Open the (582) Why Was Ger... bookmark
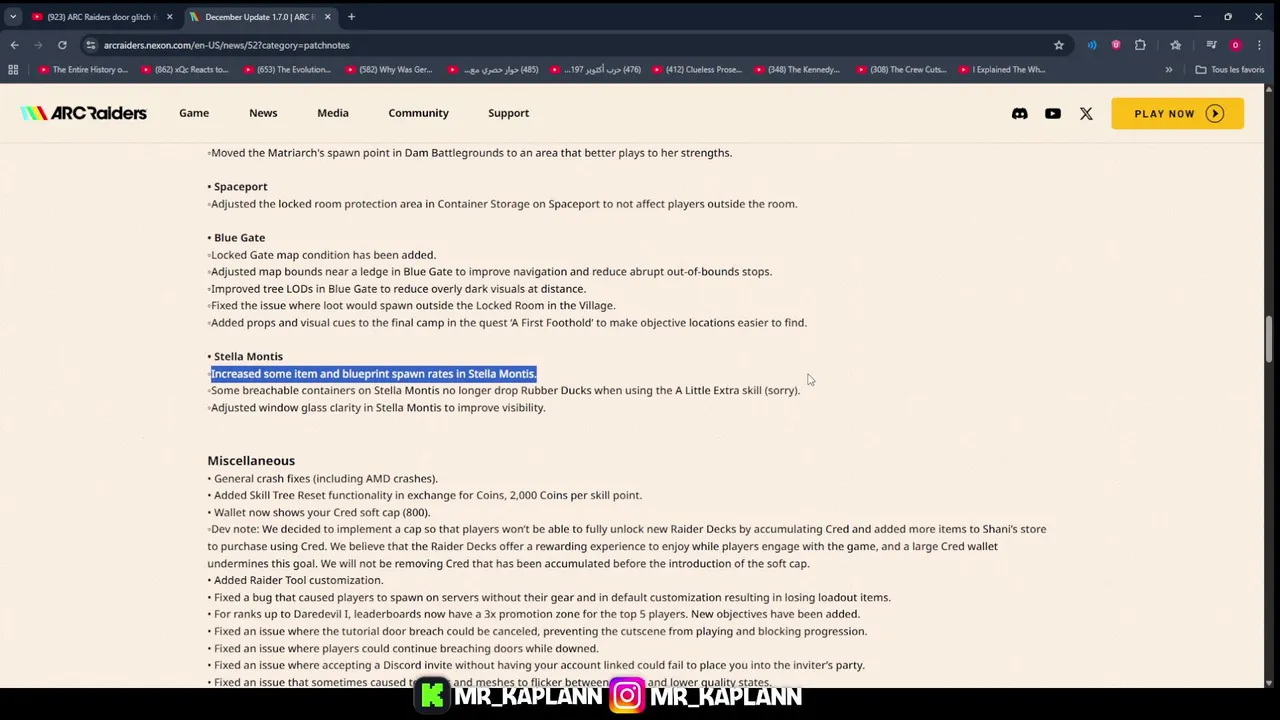 [388, 70]
